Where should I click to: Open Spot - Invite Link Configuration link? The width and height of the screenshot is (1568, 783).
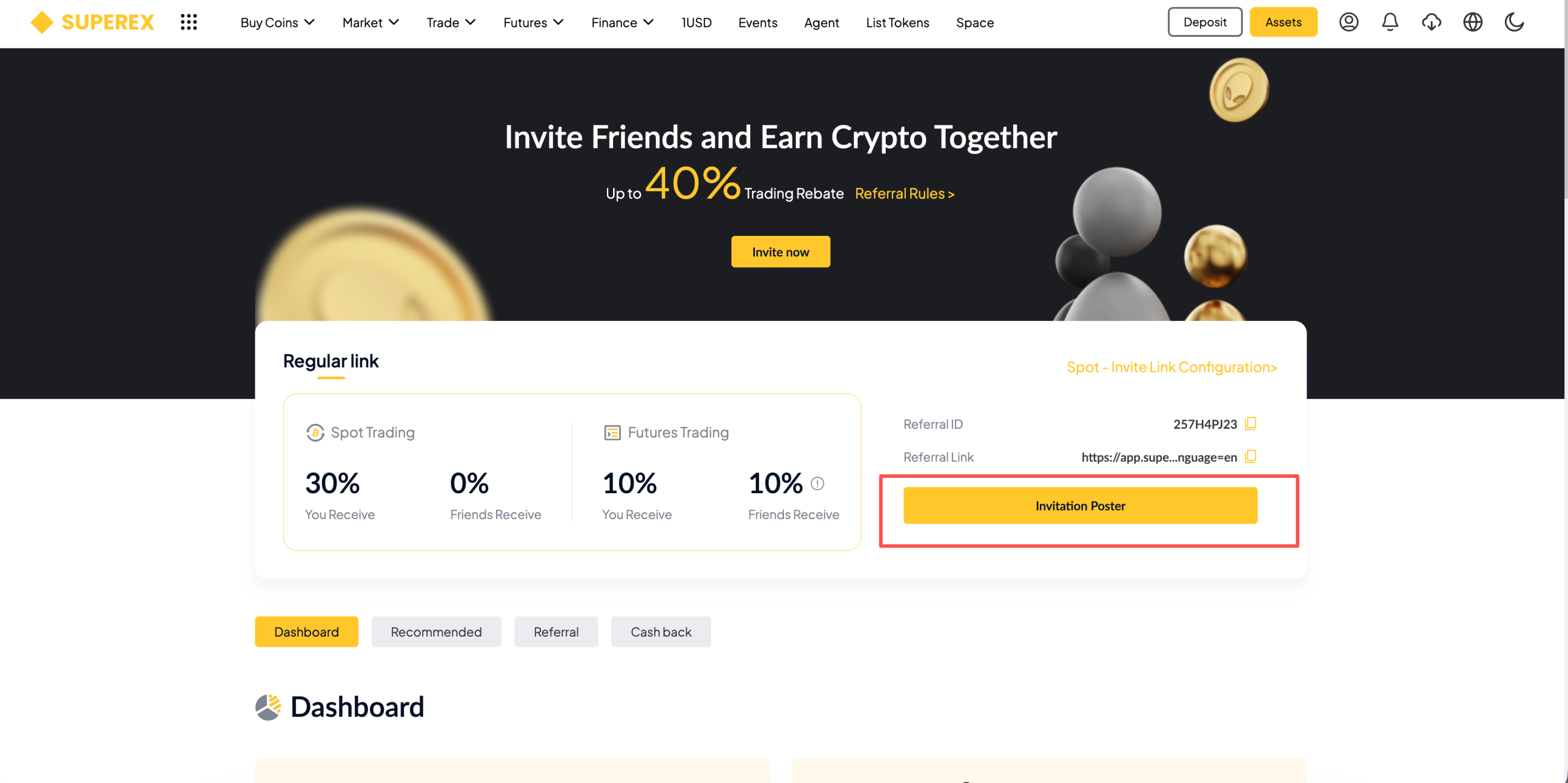point(1172,367)
